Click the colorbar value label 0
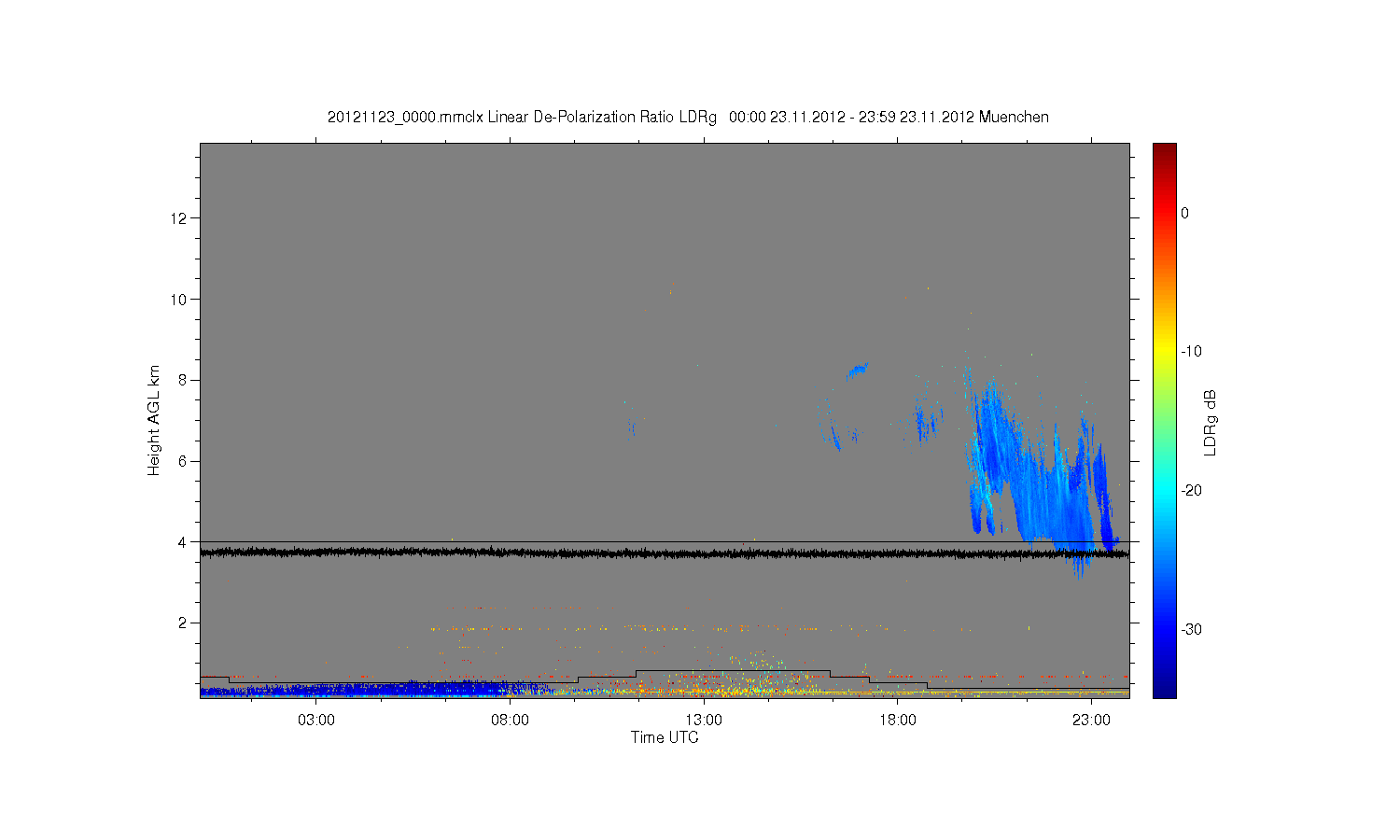 (1185, 213)
